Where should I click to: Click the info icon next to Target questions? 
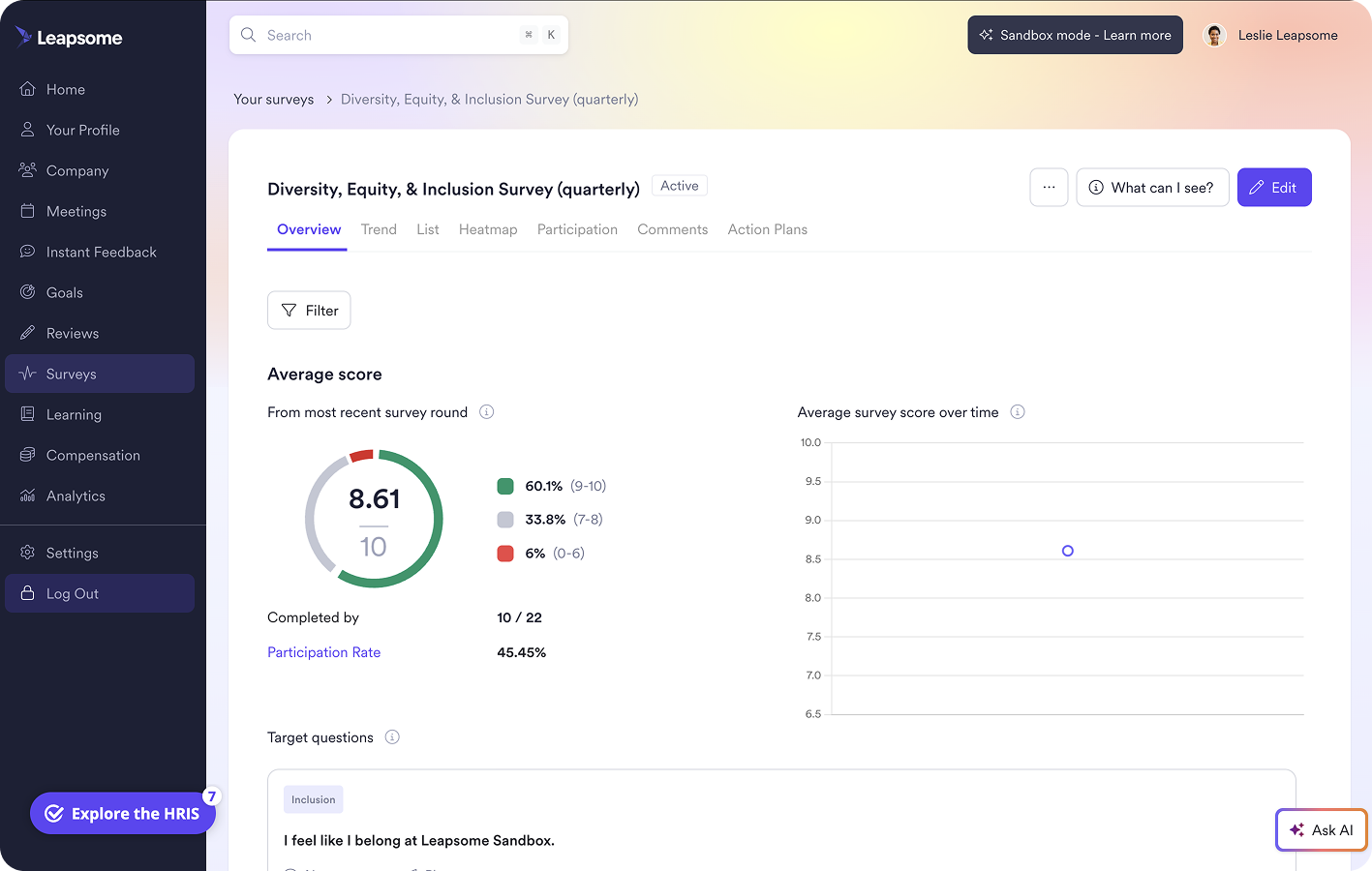[x=392, y=736]
